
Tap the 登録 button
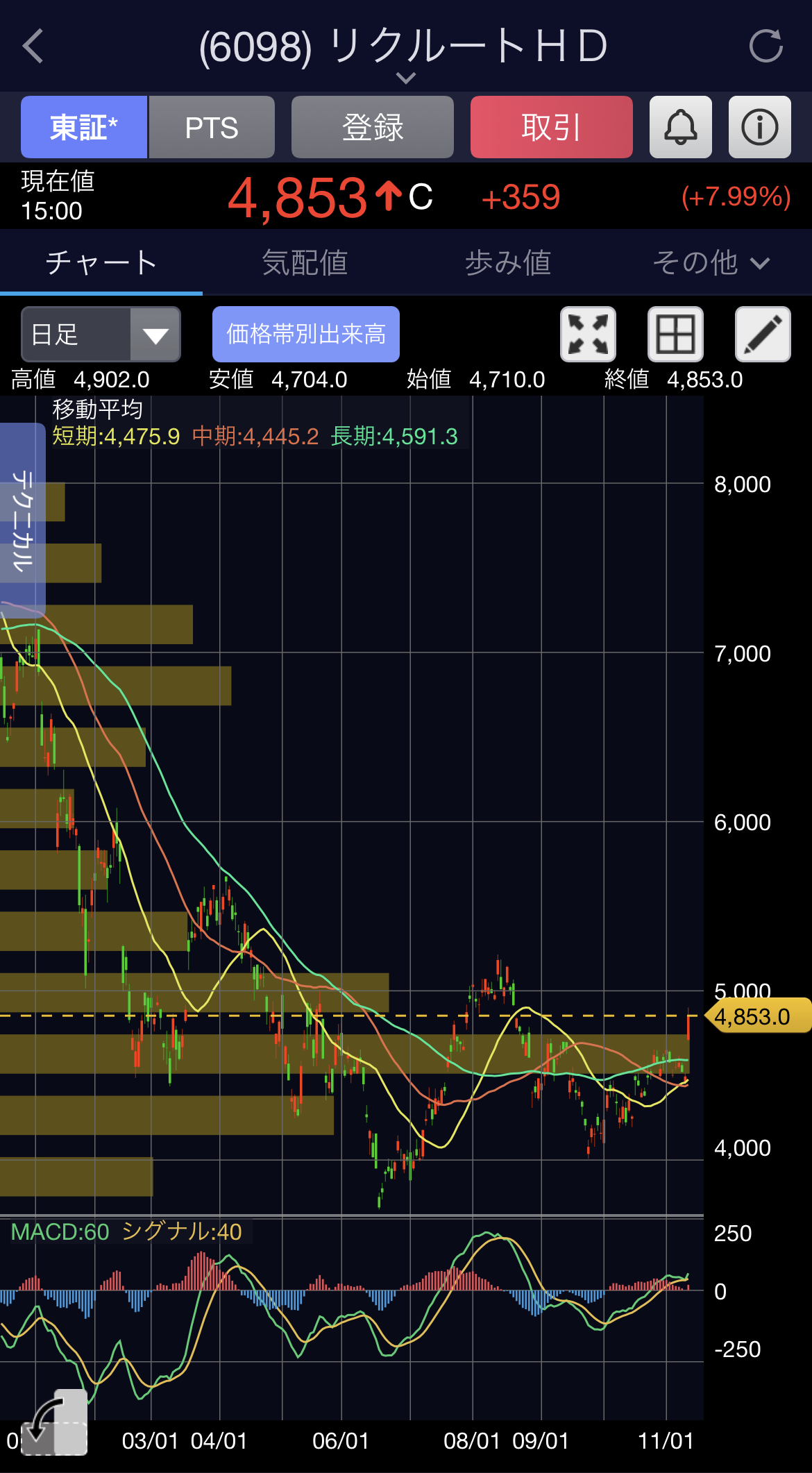coord(373,127)
